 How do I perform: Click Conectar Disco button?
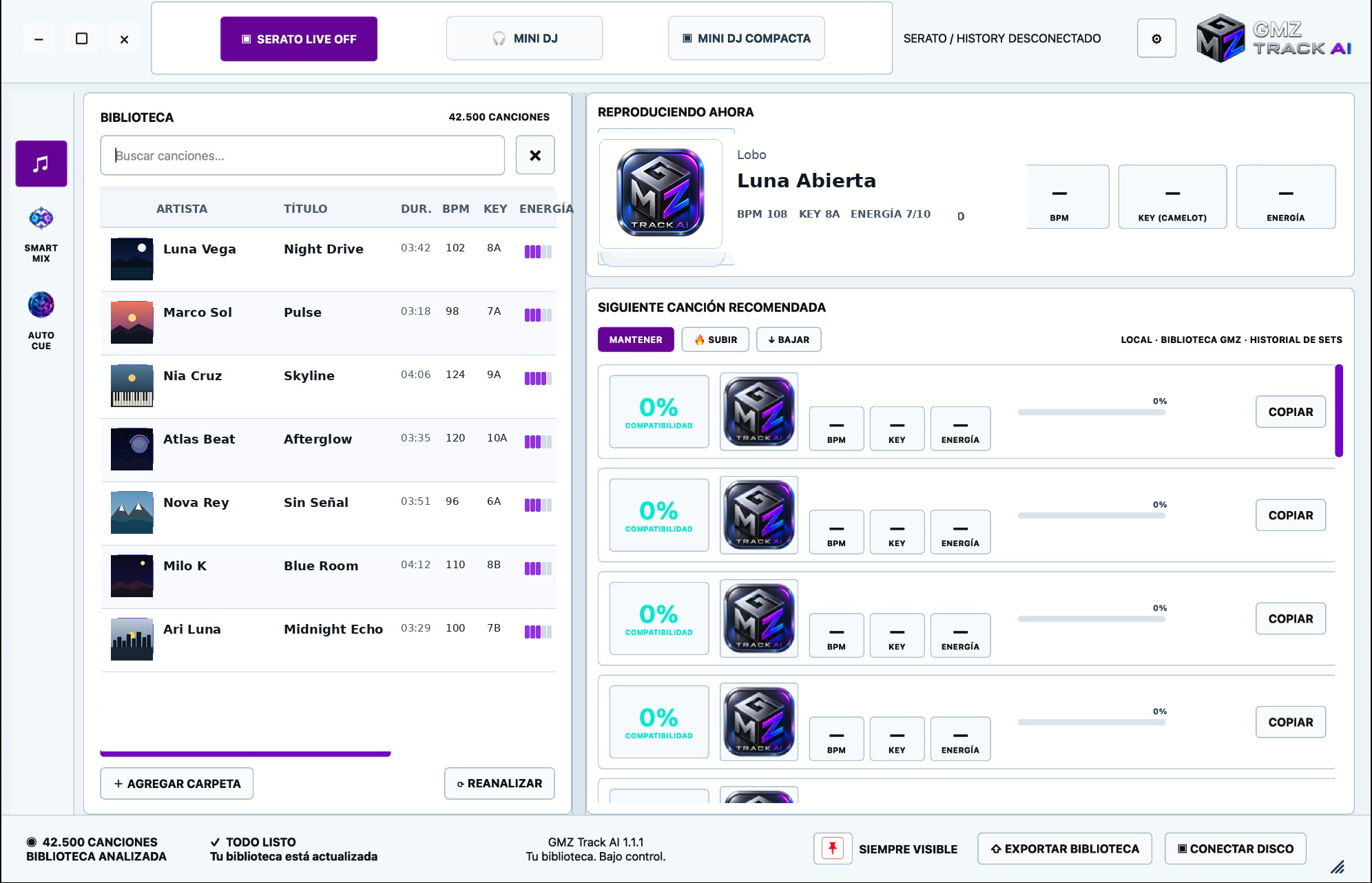coord(1236,849)
